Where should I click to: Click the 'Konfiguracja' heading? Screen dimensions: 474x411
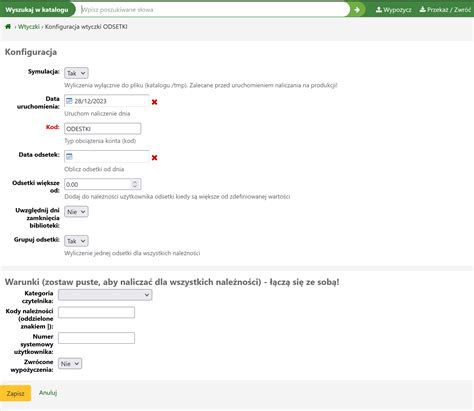coord(31,52)
